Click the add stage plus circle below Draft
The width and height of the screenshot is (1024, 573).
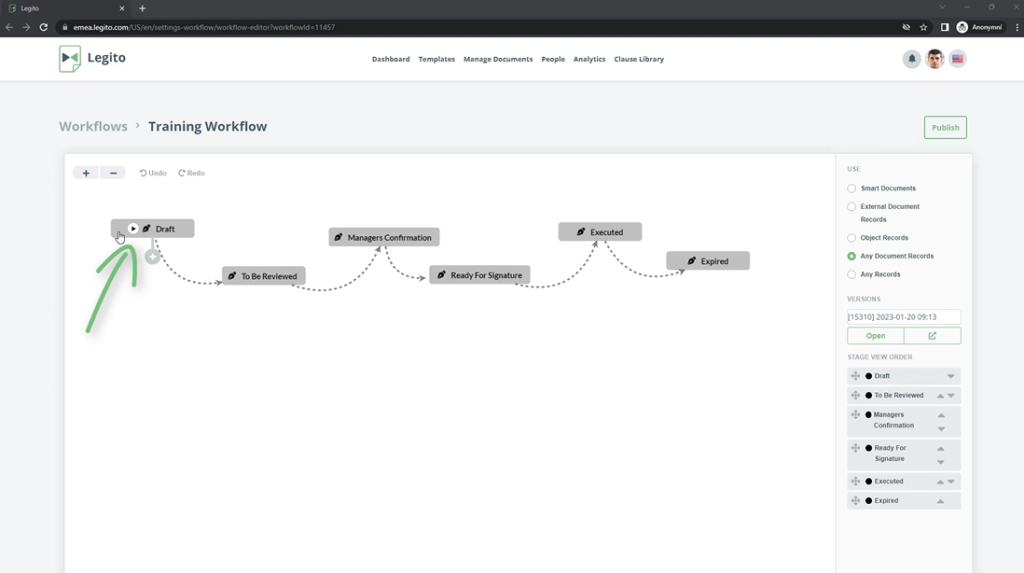point(152,257)
